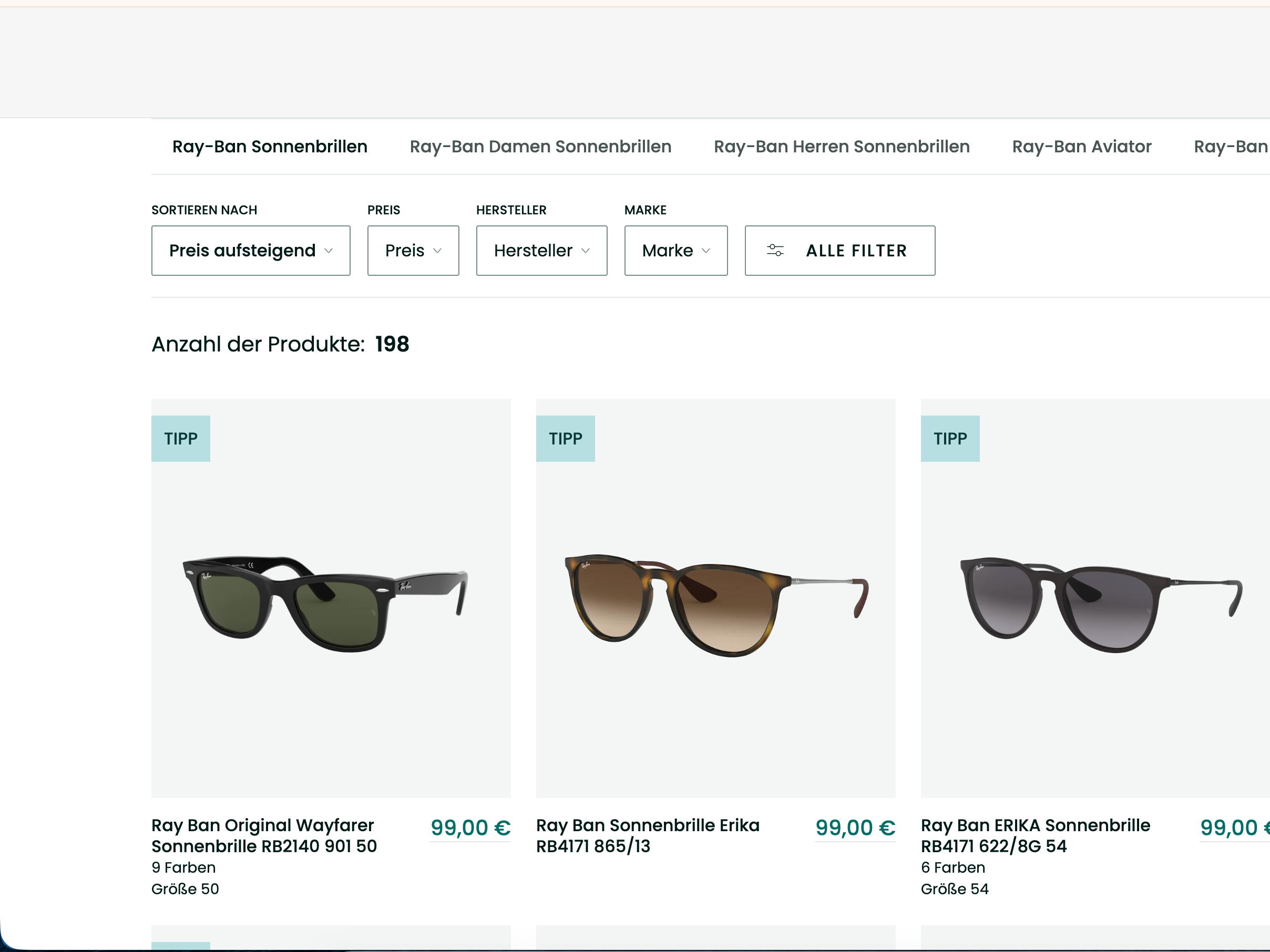
Task: Click the chevron beside Hersteller
Action: pyautogui.click(x=586, y=251)
